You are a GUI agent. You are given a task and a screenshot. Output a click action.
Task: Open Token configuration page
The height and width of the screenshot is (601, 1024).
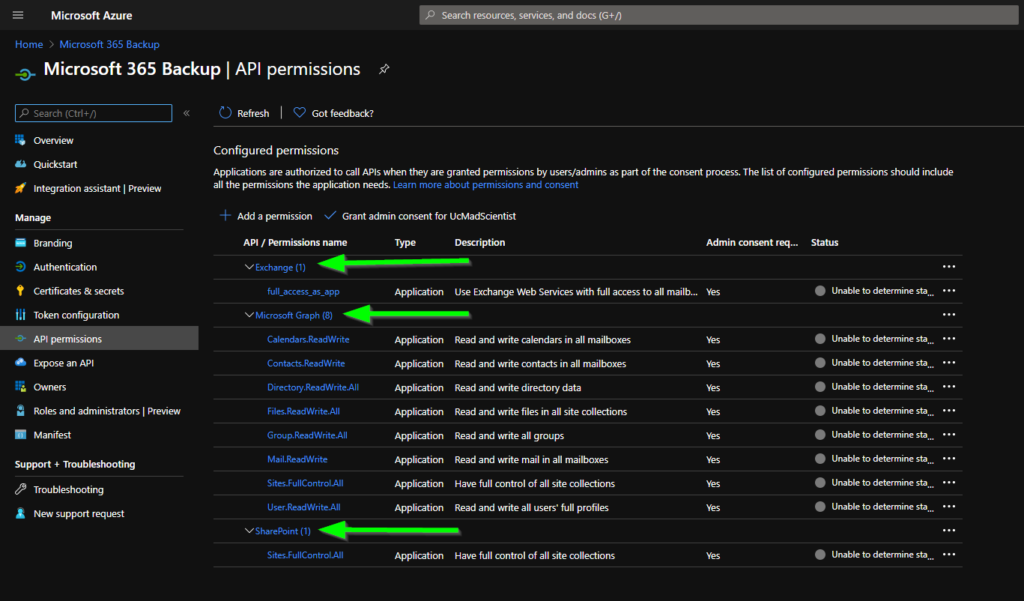(x=76, y=315)
